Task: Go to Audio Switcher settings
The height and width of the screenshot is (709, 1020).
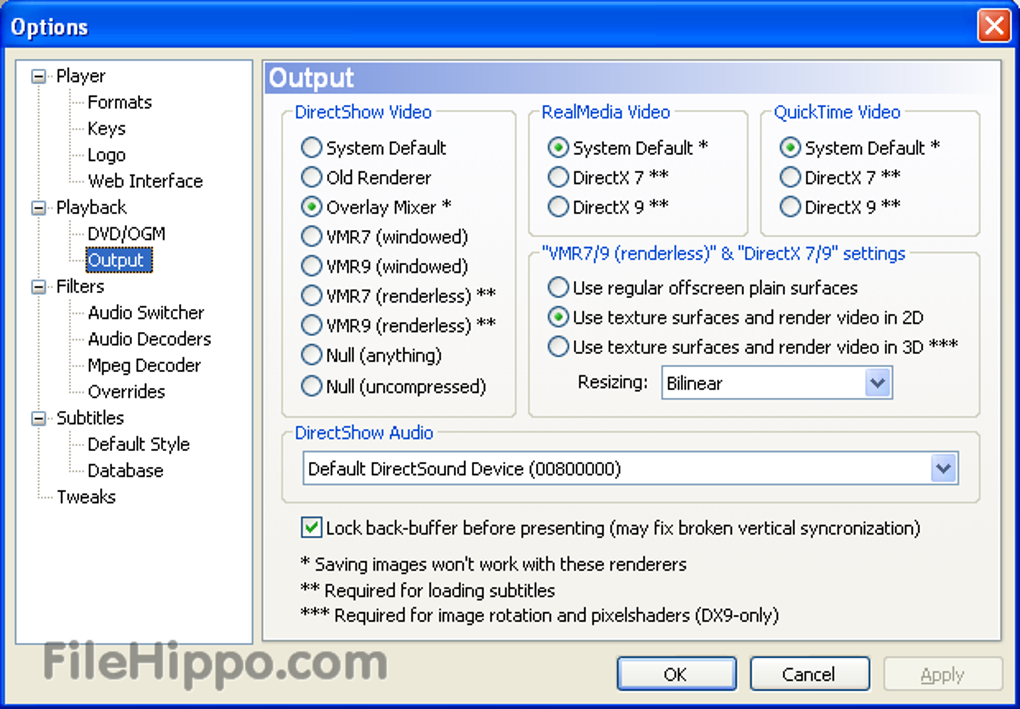Action: tap(145, 313)
